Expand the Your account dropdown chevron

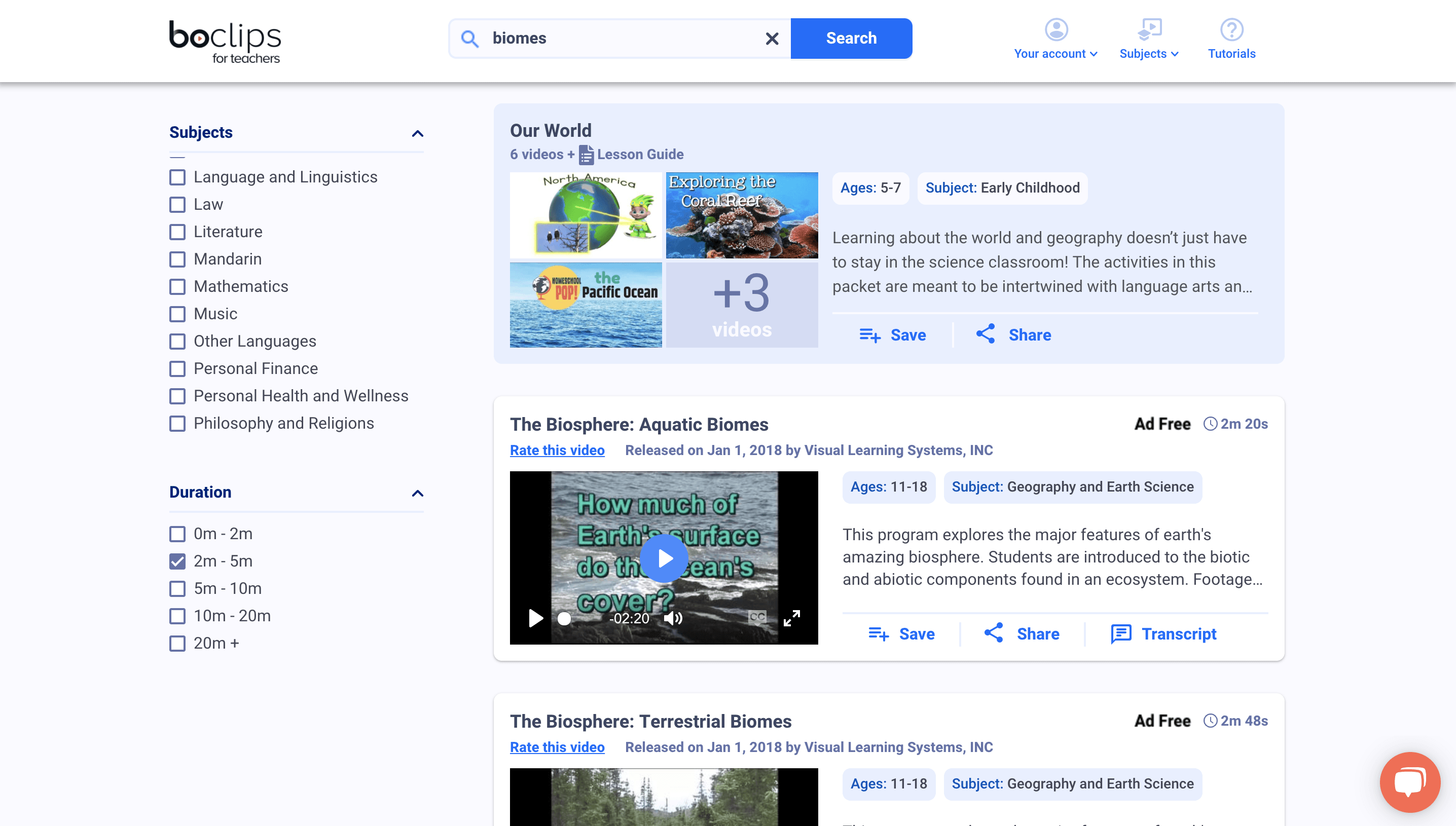coord(1094,54)
